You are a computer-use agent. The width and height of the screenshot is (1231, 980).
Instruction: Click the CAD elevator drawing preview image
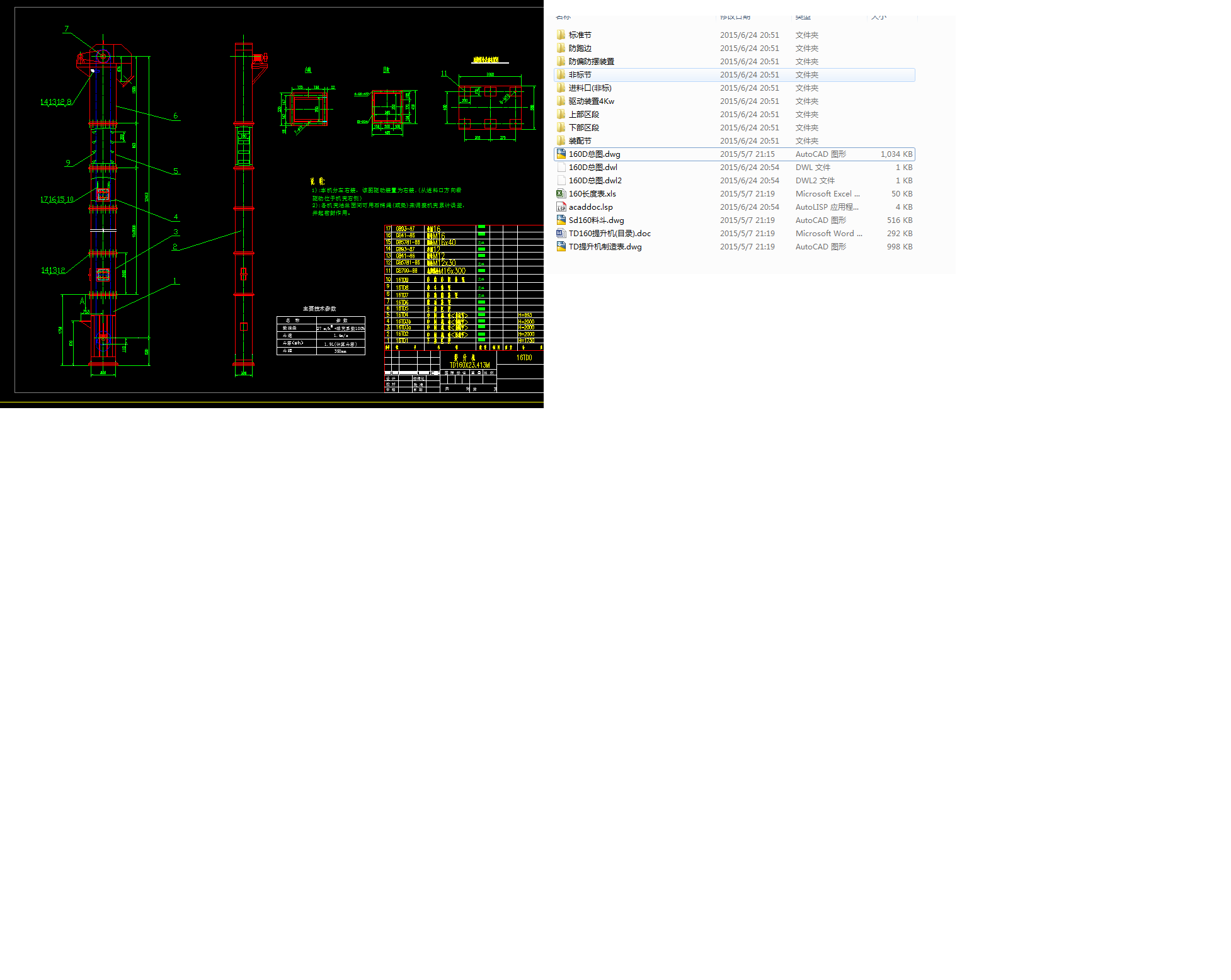pyautogui.click(x=272, y=203)
